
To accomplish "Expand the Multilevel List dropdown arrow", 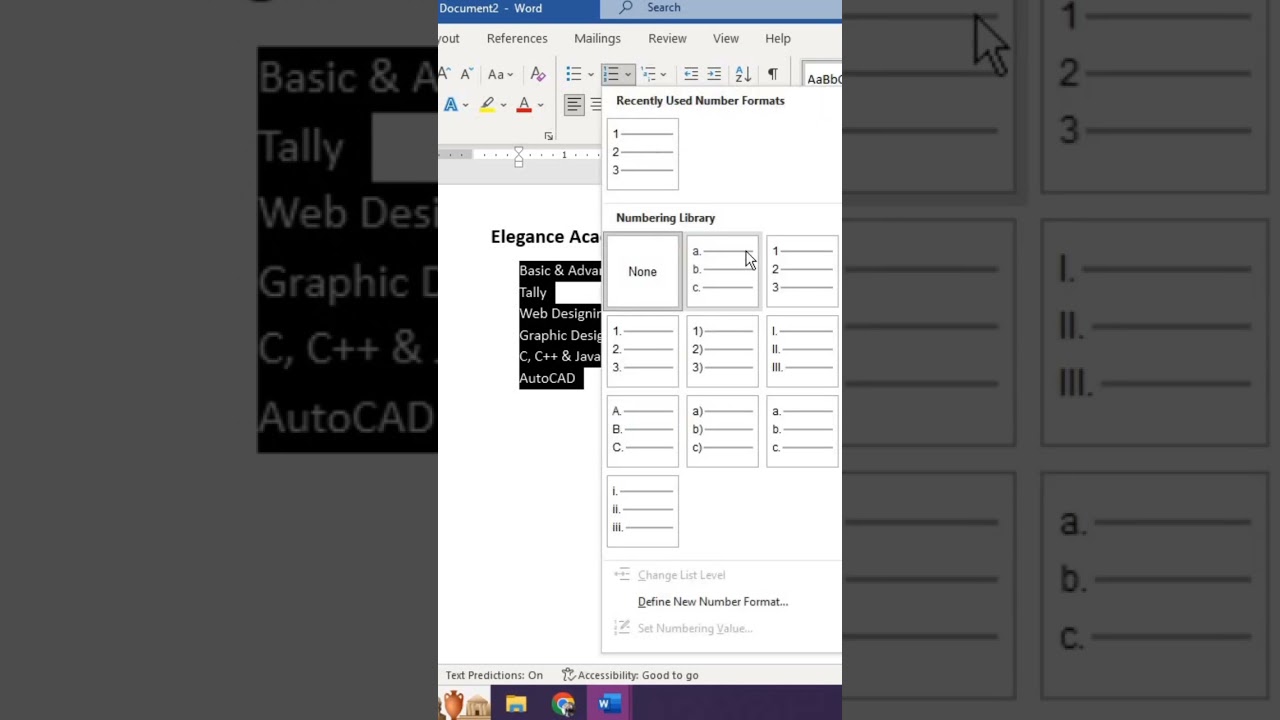I will 663,75.
